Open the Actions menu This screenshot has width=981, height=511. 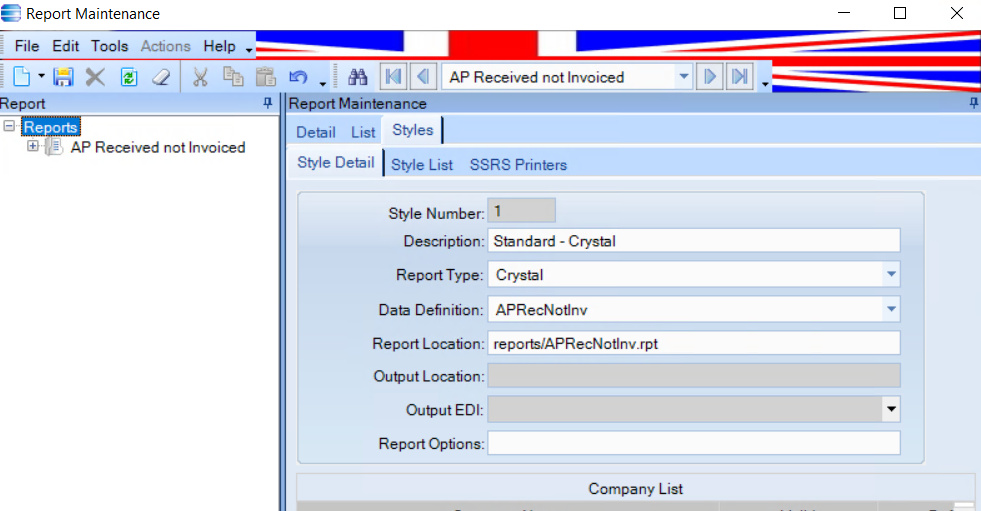tap(166, 46)
